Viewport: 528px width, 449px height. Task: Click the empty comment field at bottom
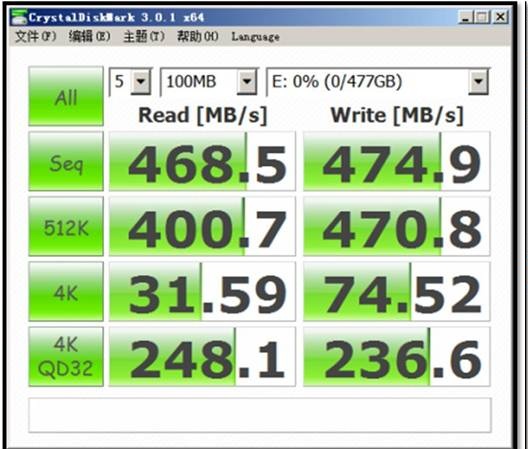point(260,415)
